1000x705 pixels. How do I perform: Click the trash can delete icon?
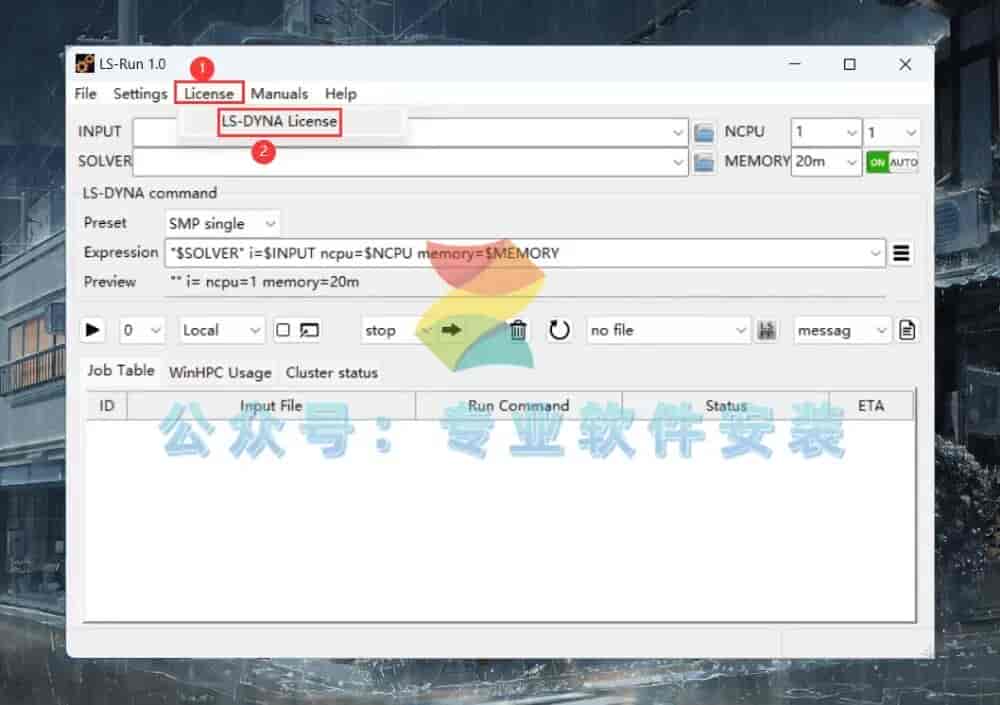pos(518,330)
